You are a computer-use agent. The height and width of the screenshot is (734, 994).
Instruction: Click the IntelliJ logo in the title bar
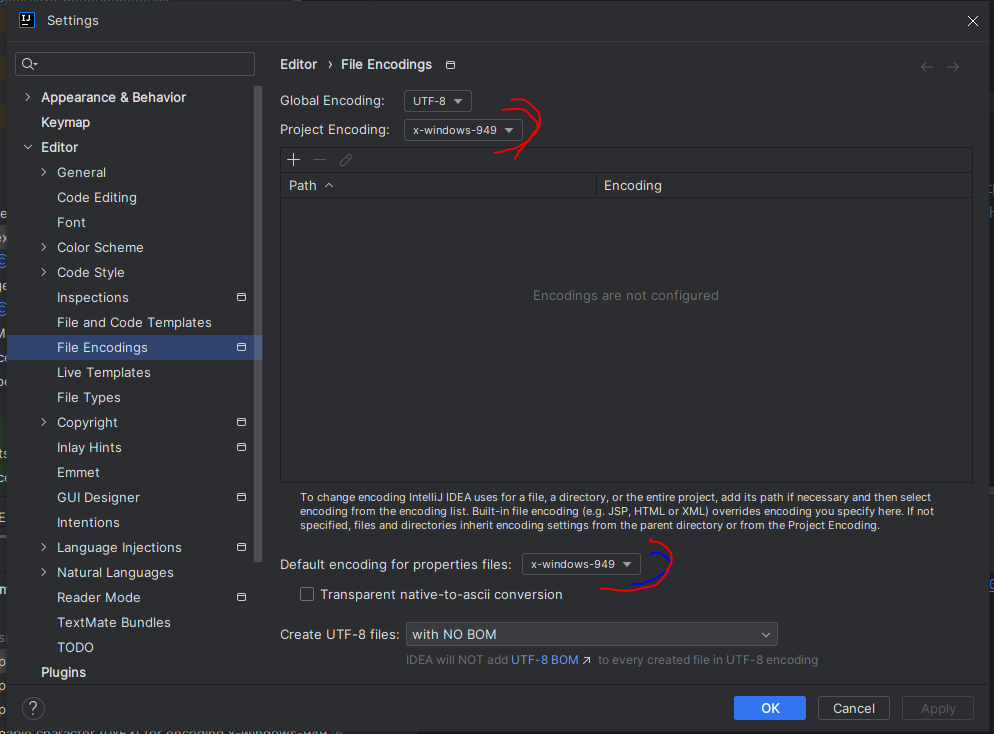tap(27, 20)
